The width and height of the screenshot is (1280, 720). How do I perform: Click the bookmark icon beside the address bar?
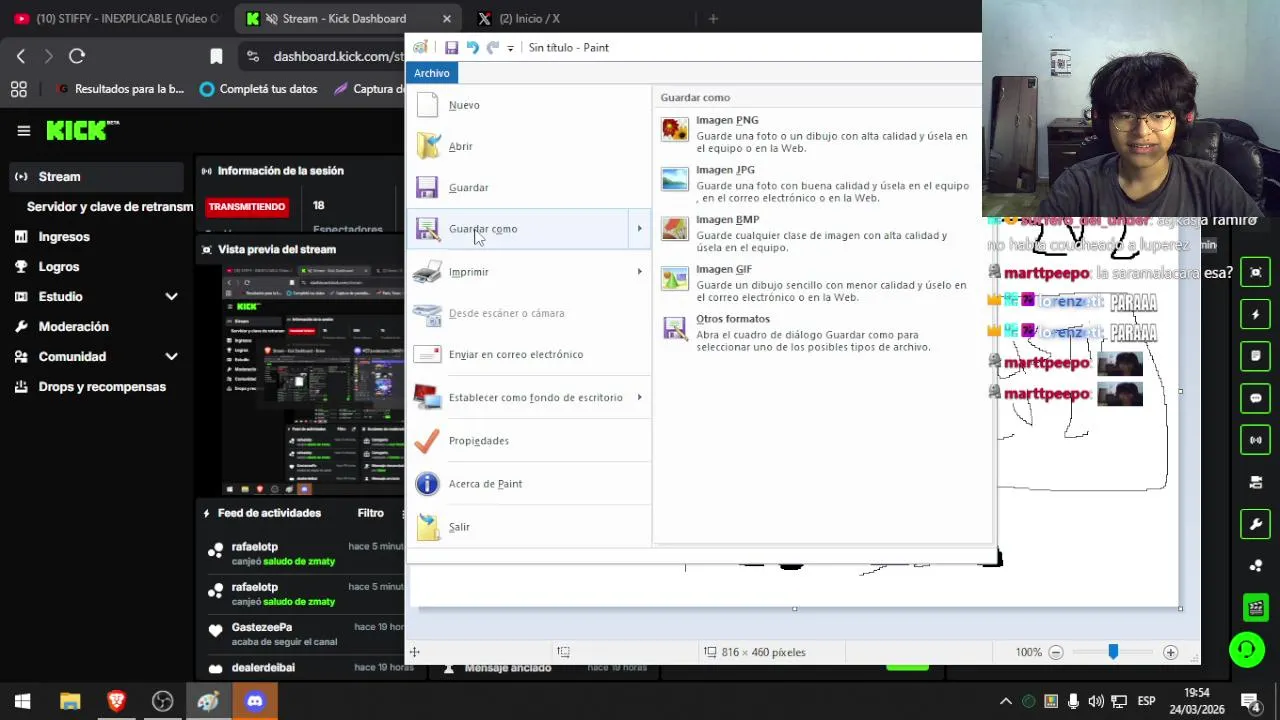pyautogui.click(x=216, y=56)
